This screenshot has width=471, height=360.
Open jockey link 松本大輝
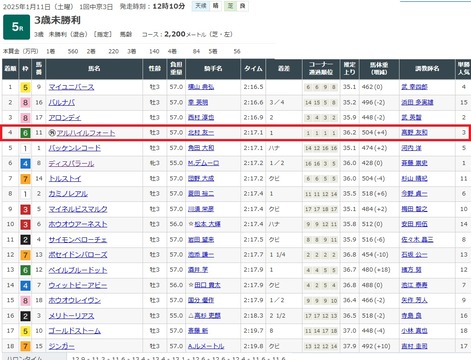click(x=207, y=224)
